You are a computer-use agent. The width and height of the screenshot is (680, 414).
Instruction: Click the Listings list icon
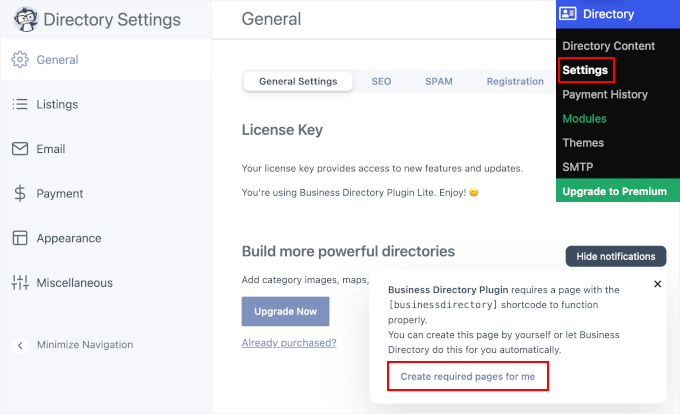20,104
